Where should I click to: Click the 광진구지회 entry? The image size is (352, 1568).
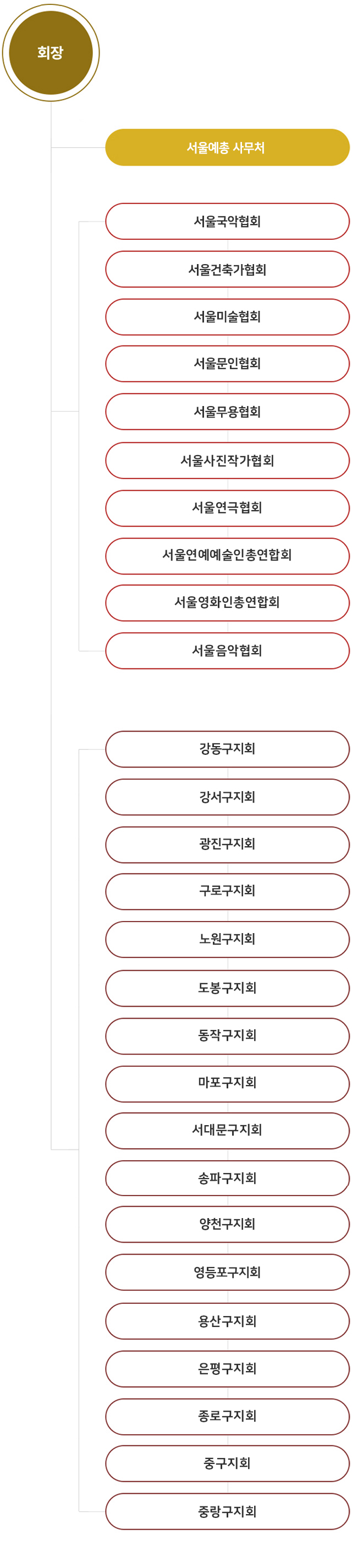(227, 845)
